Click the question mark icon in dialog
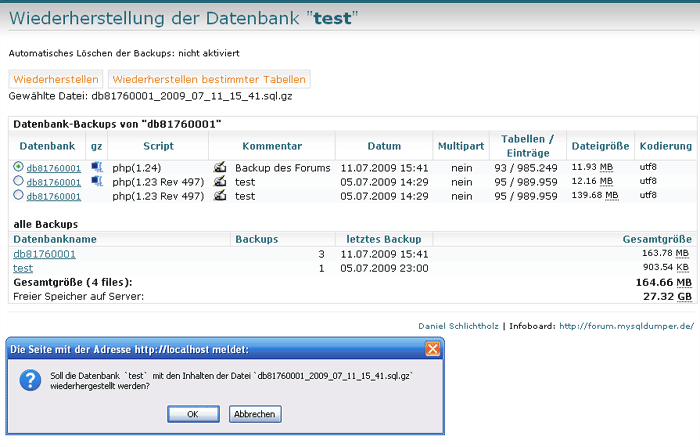 click(x=27, y=380)
